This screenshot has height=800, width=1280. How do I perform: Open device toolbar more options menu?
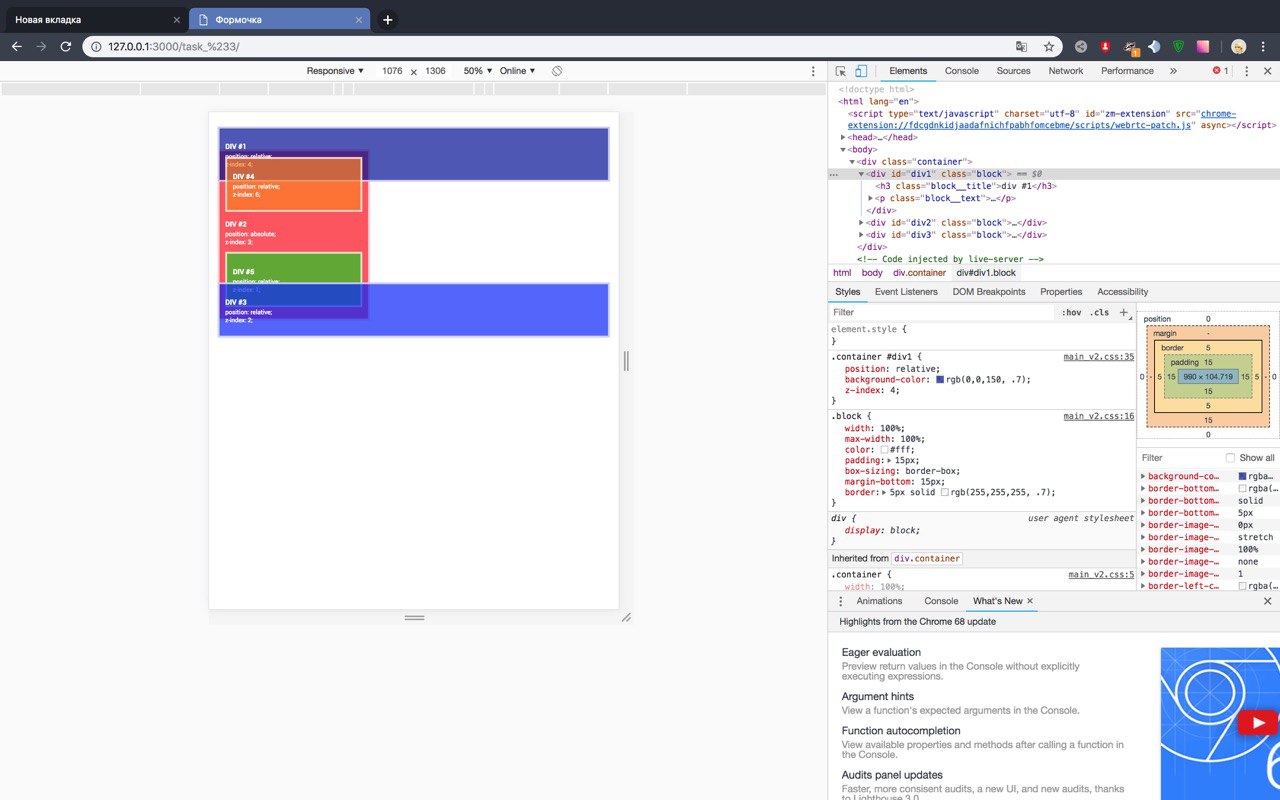pos(813,71)
